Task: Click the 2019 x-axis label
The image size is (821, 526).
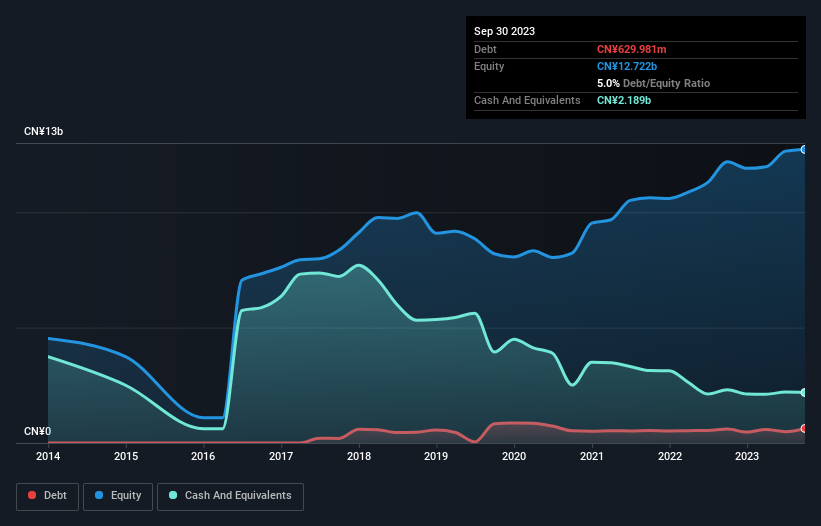Action: click(x=436, y=456)
